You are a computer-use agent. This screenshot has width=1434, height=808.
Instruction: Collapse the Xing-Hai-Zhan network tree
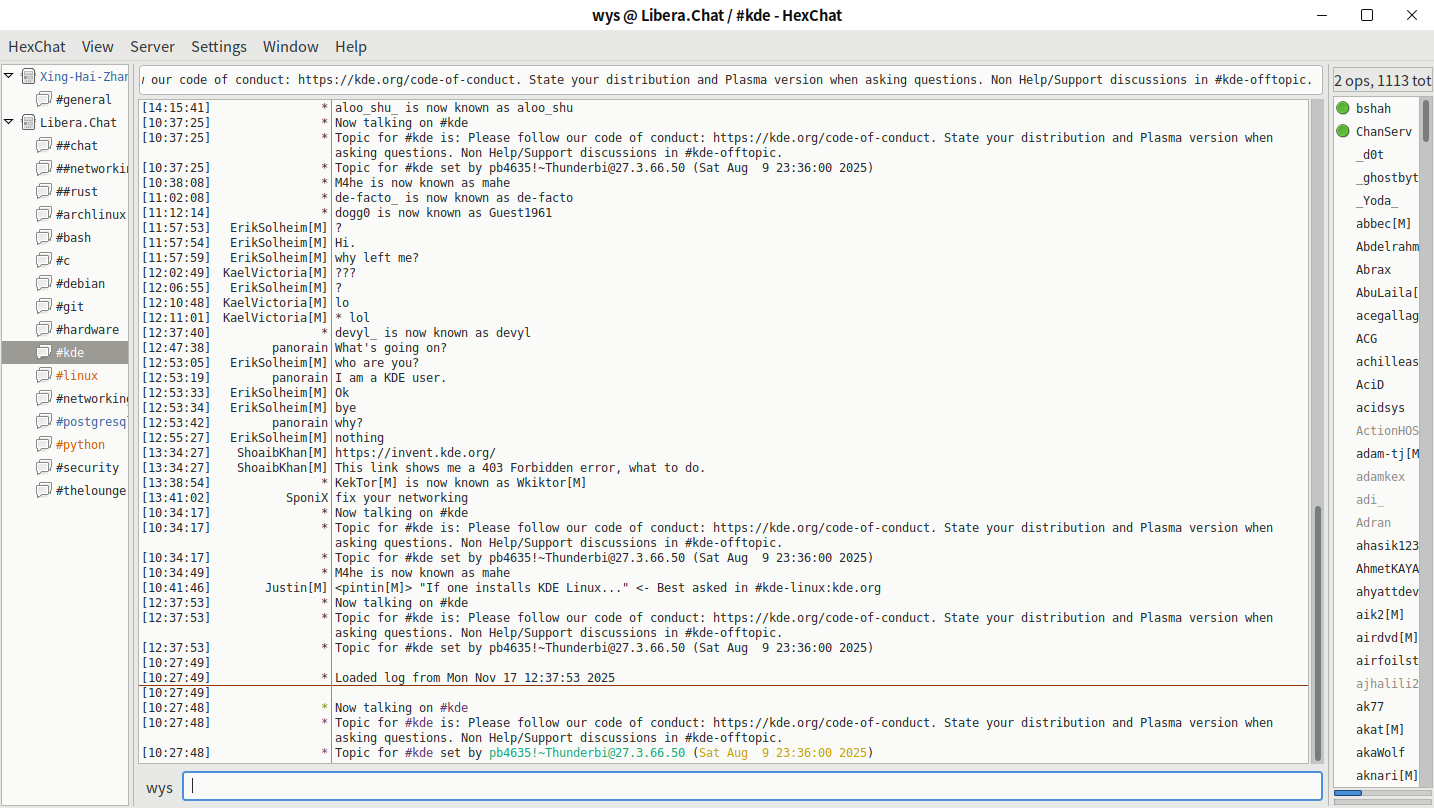tap(10, 76)
